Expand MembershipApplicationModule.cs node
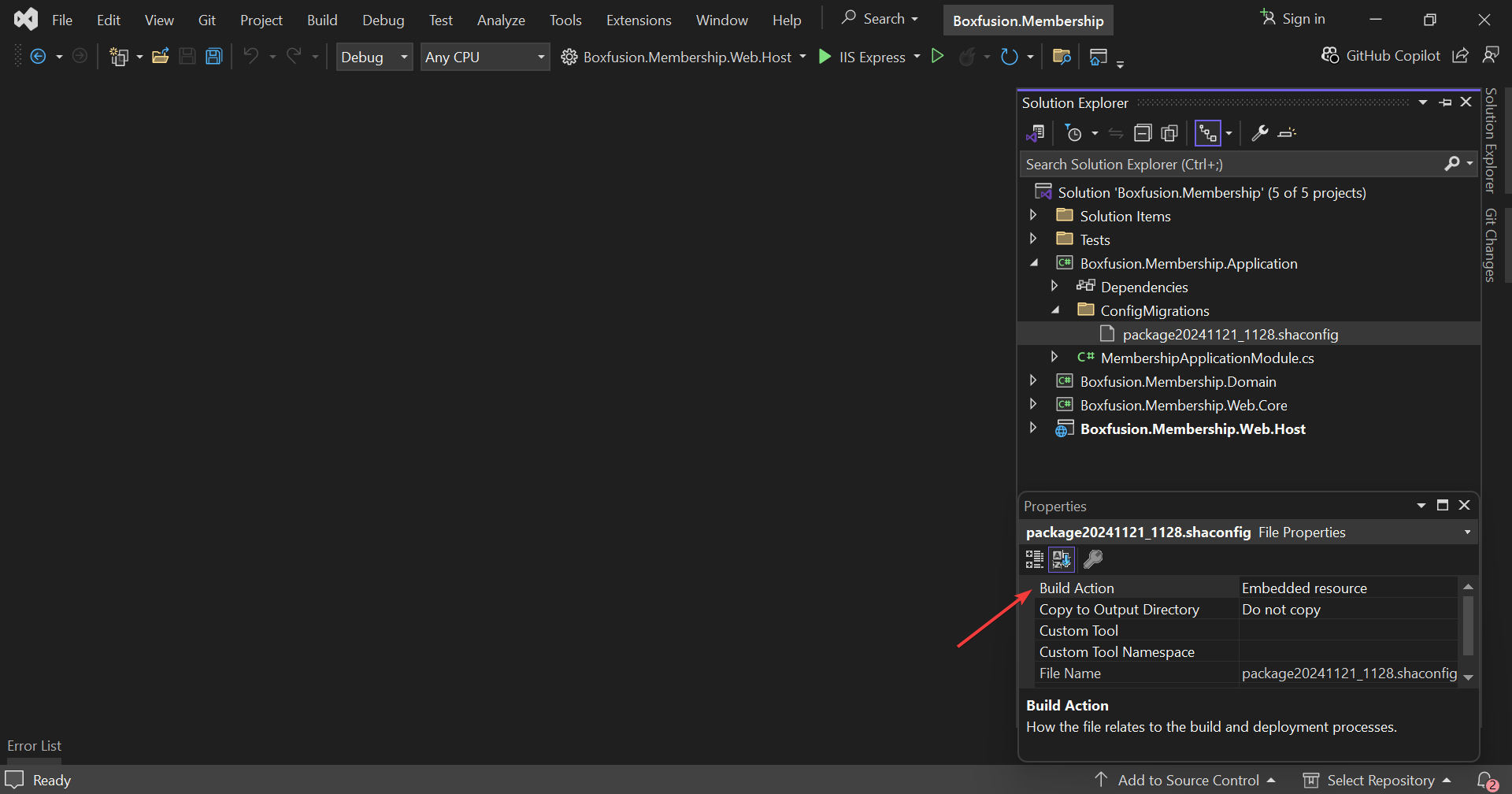 pos(1054,357)
